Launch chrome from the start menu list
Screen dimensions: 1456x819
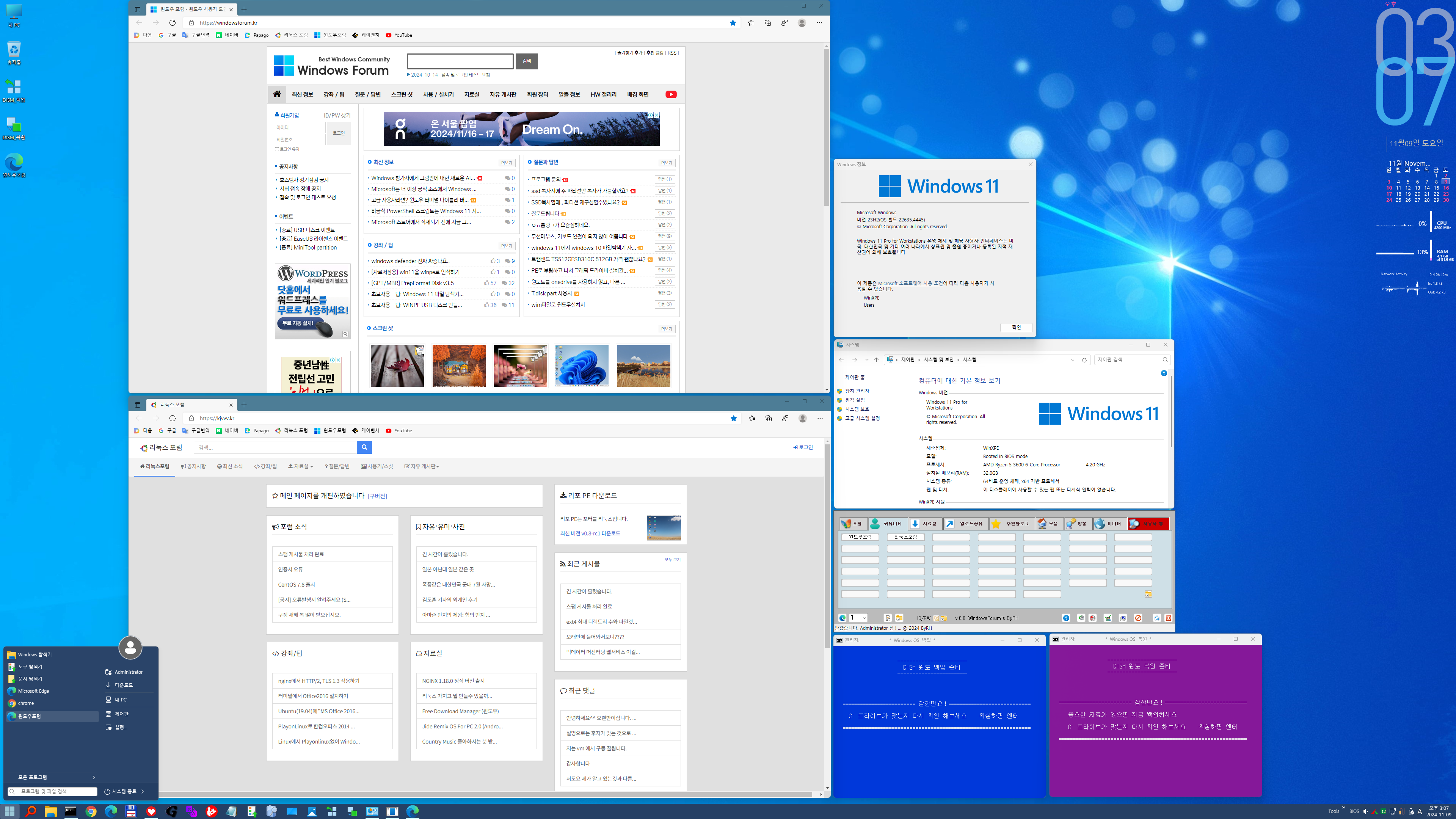25,703
